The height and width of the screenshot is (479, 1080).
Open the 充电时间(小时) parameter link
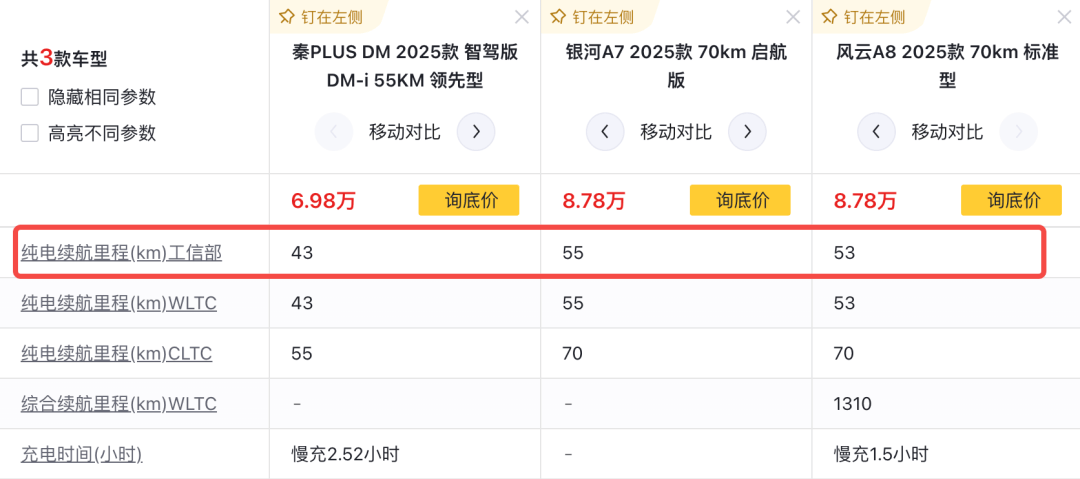81,454
